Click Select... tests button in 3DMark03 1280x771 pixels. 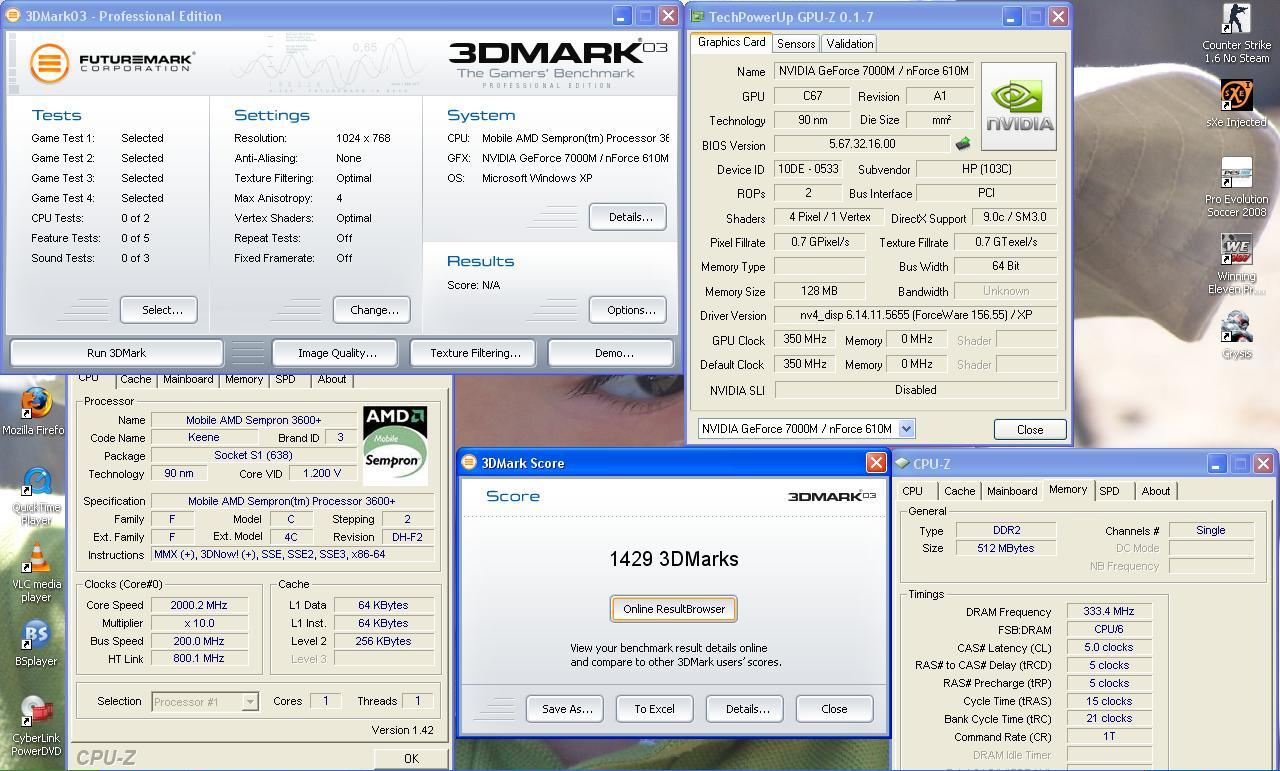point(158,310)
